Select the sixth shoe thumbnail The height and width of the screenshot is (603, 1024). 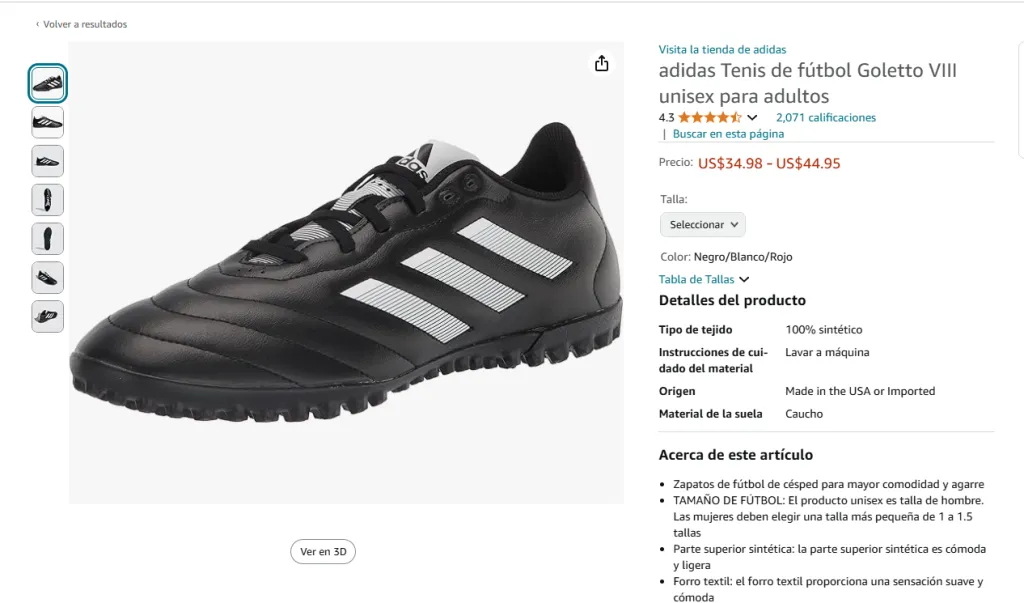(47, 277)
